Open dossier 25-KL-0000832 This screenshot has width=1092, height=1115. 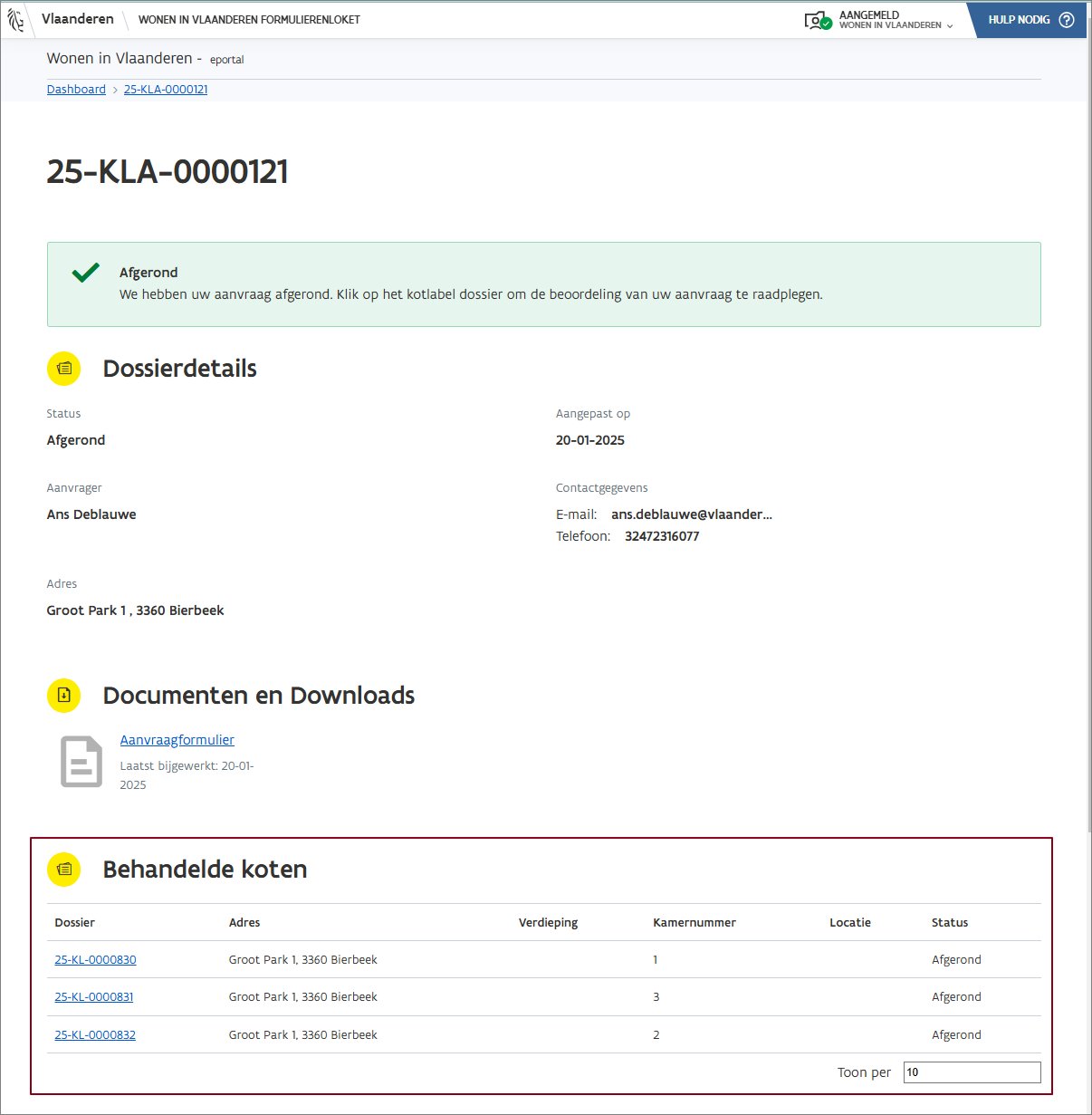coord(95,1035)
